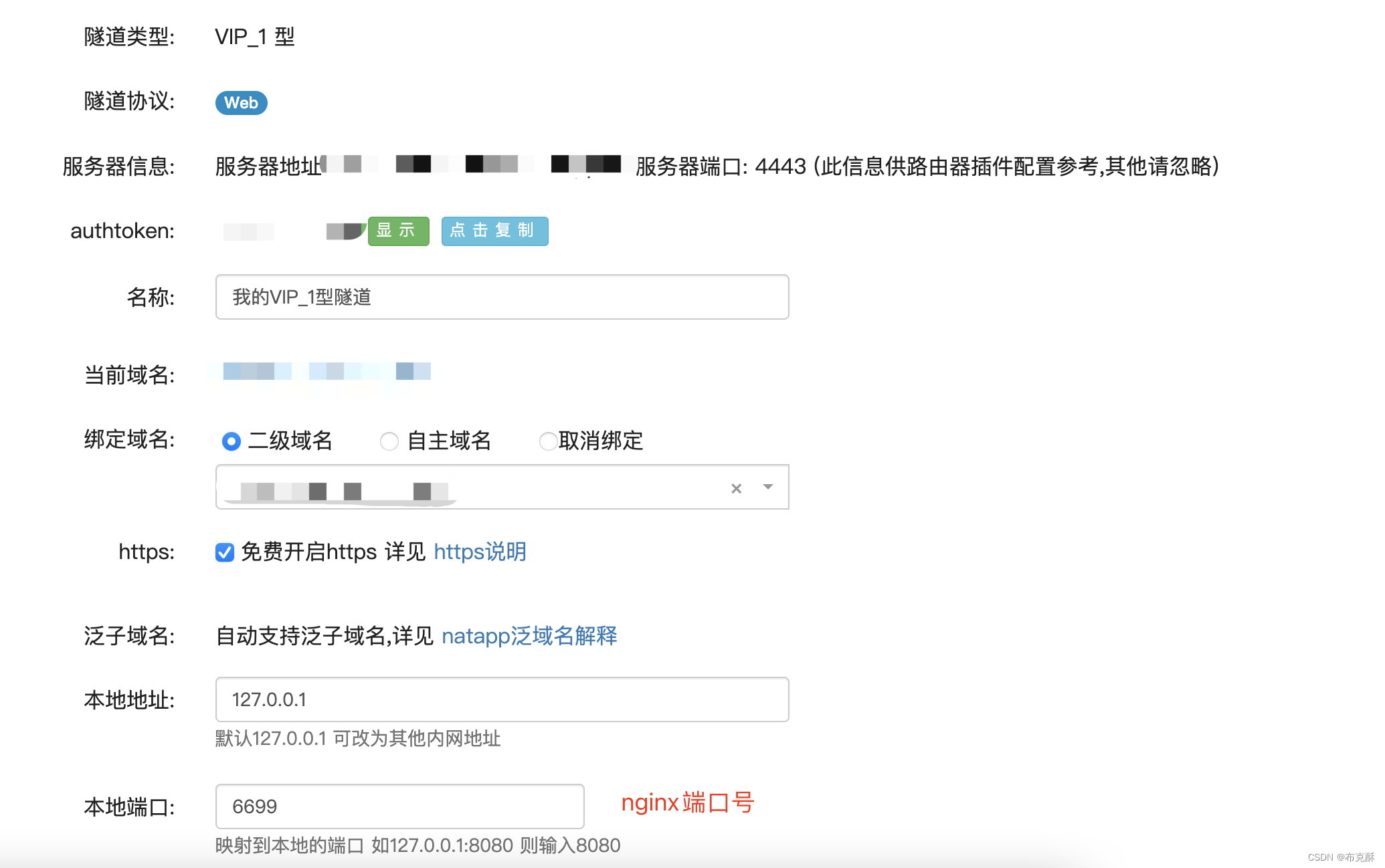Click the hidden authtoken value

[x=294, y=231]
